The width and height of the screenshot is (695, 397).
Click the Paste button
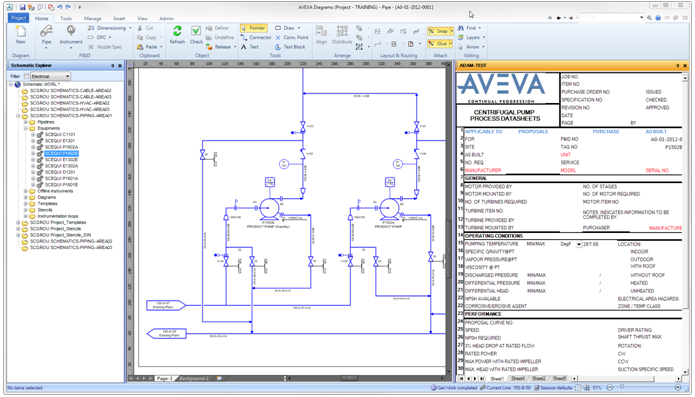tap(148, 47)
